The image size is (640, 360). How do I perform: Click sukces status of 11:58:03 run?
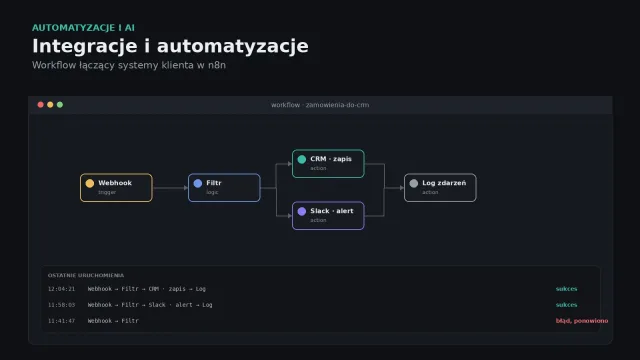tap(567, 304)
